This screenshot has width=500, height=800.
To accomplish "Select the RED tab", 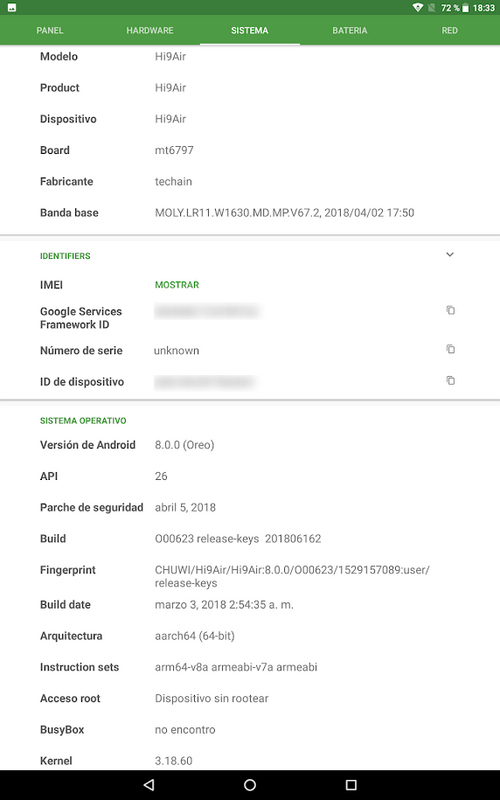I will click(449, 31).
